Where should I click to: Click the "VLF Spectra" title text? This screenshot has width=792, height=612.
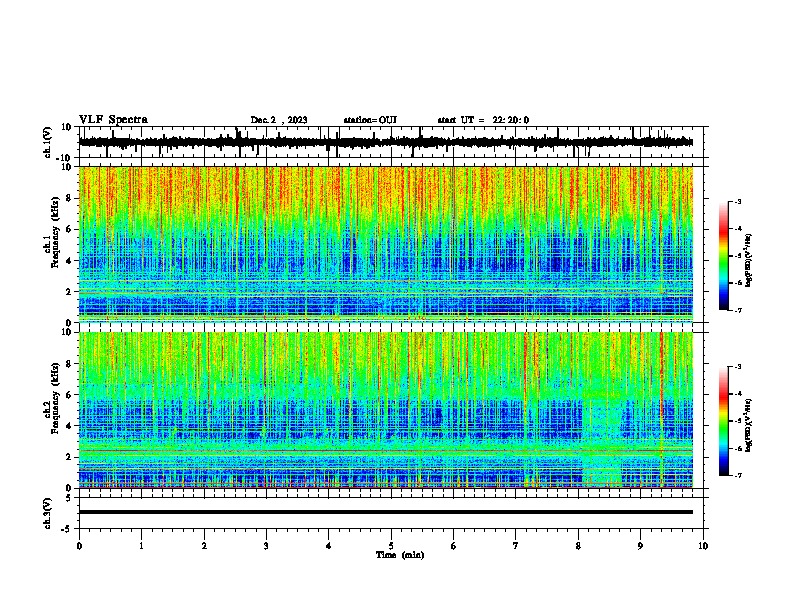click(113, 120)
